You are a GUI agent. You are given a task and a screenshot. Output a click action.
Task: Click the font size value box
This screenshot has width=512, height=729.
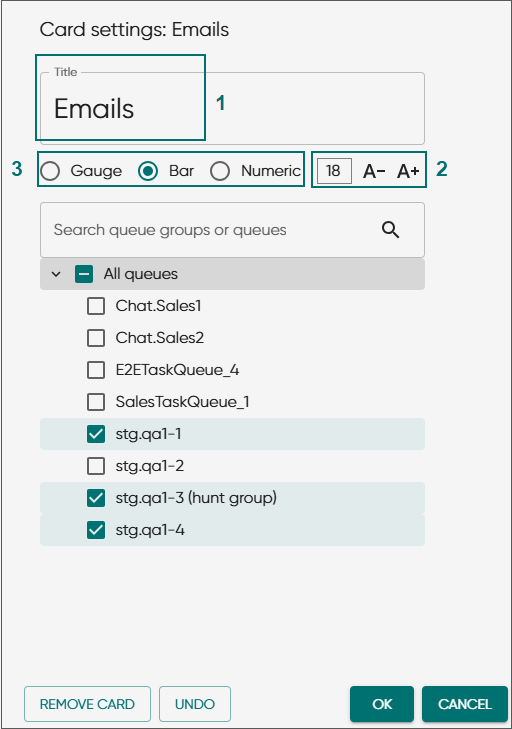pos(334,171)
